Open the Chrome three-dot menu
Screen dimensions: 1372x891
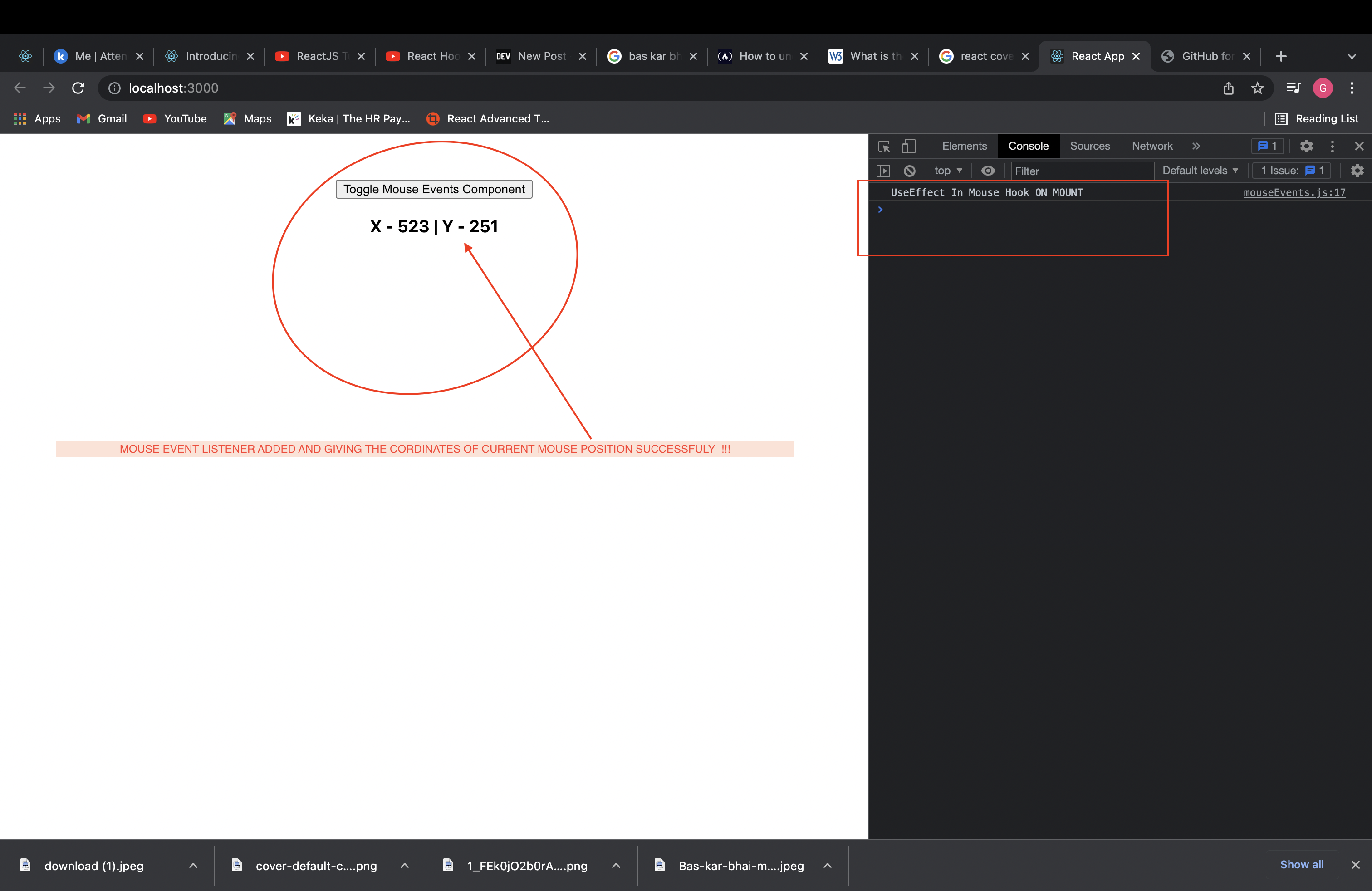tap(1352, 88)
